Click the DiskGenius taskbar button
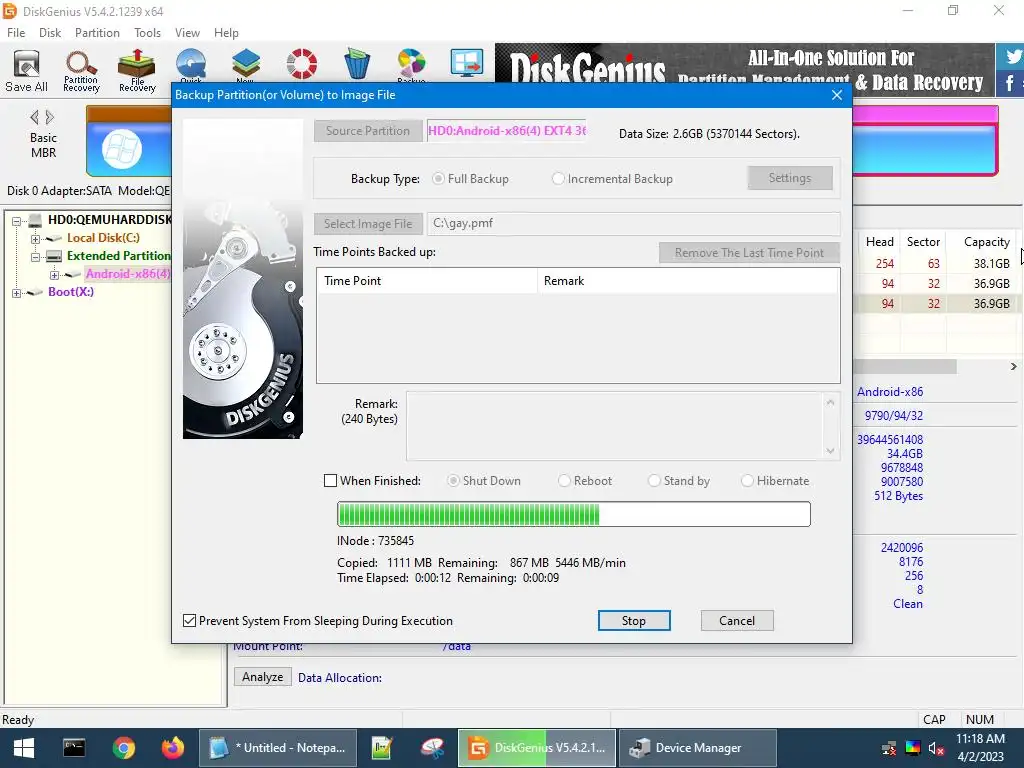The height and width of the screenshot is (768, 1024). 537,748
